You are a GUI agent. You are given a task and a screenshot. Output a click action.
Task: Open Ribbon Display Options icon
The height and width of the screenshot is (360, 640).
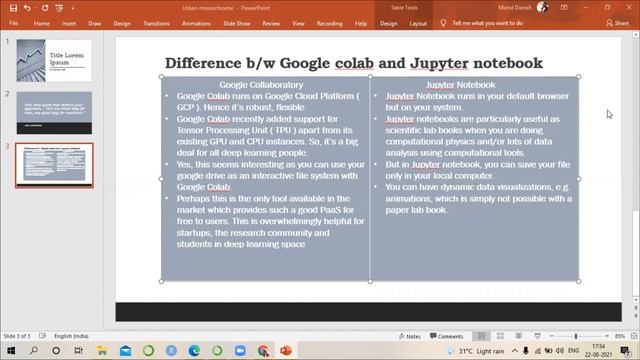pyautogui.click(x=564, y=7)
